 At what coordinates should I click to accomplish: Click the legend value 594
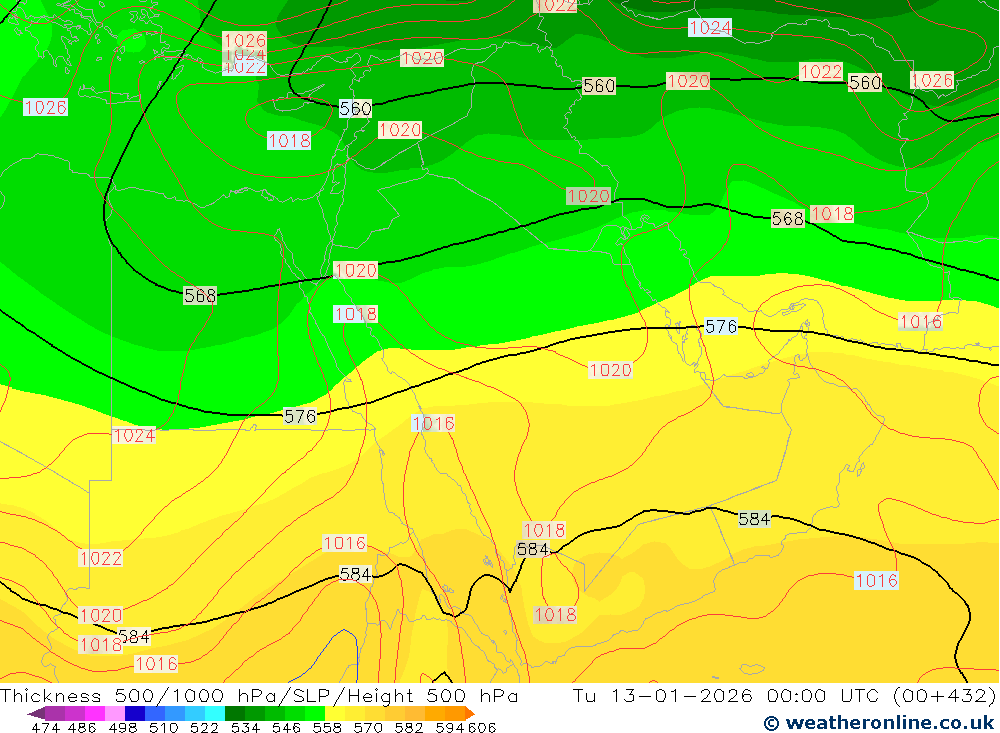coord(450,727)
